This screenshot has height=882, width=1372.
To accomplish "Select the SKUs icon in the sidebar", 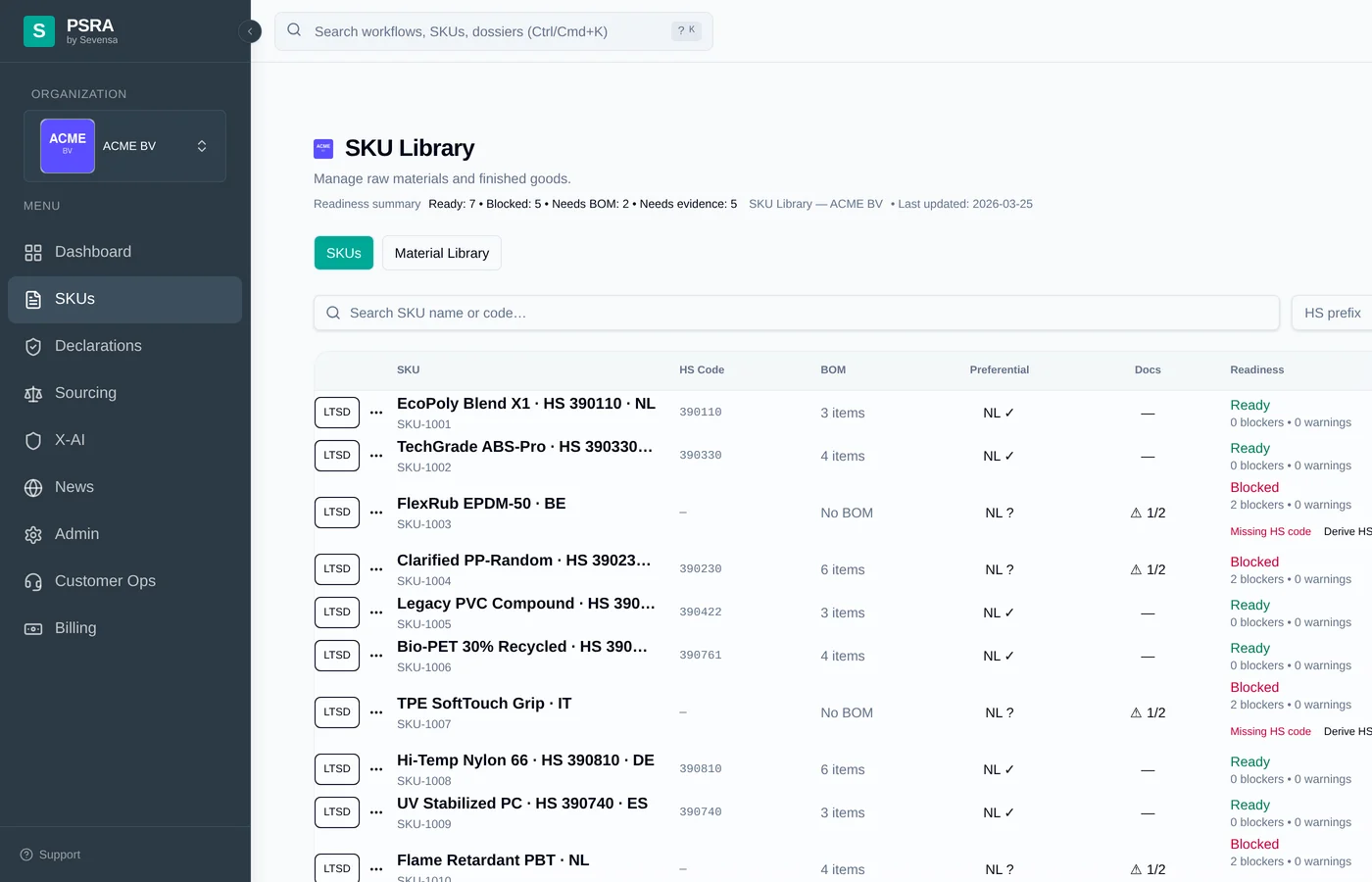I will (x=32, y=299).
